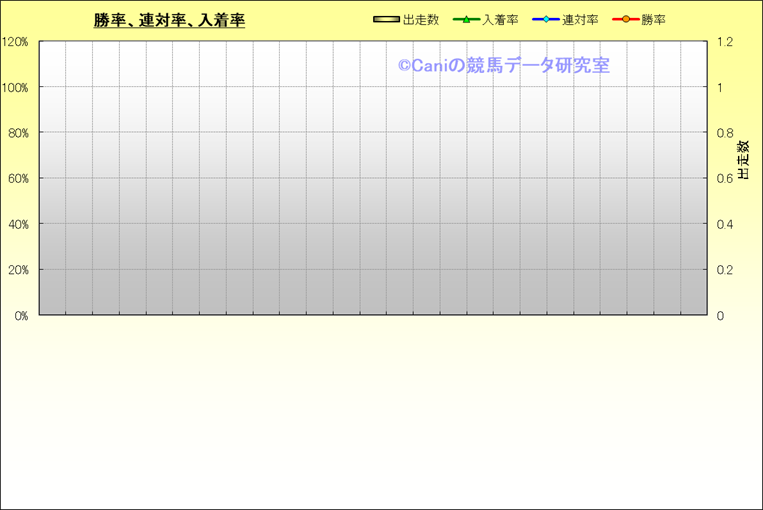This screenshot has height=510, width=763.
Task: Click the blue diamond 連対率 legend marker
Action: (546, 20)
